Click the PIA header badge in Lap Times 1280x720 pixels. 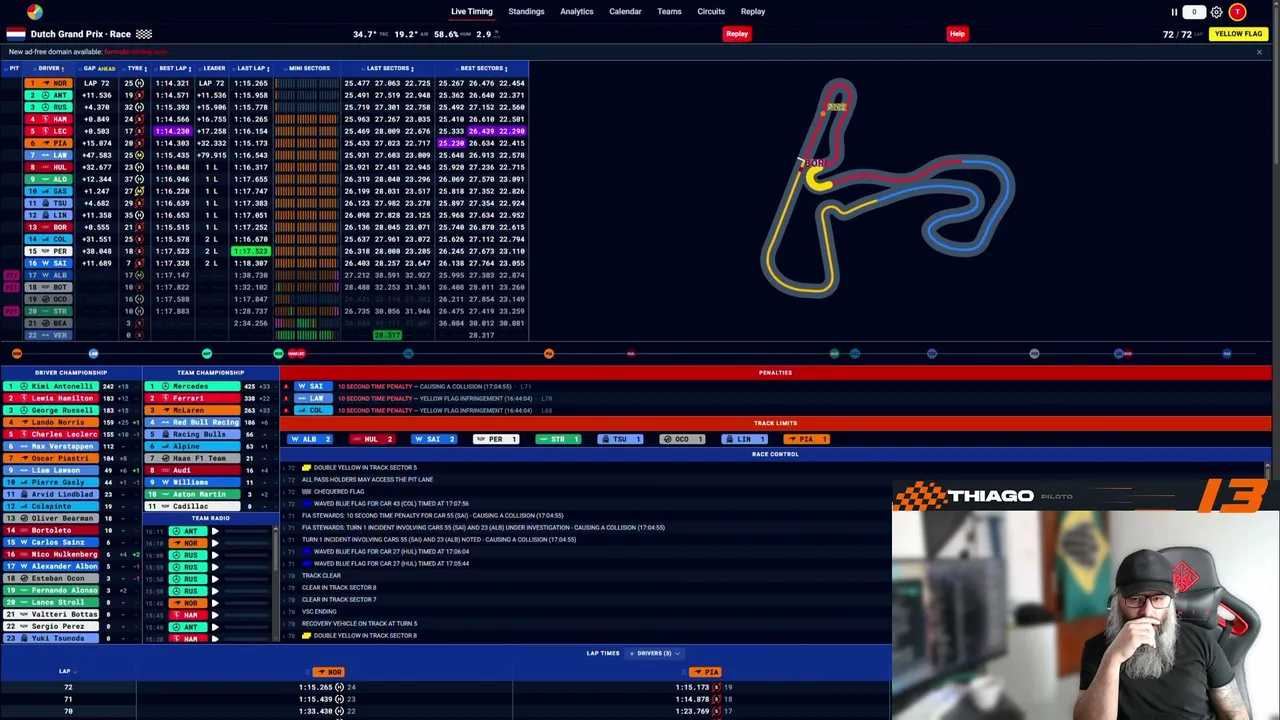tap(706, 672)
